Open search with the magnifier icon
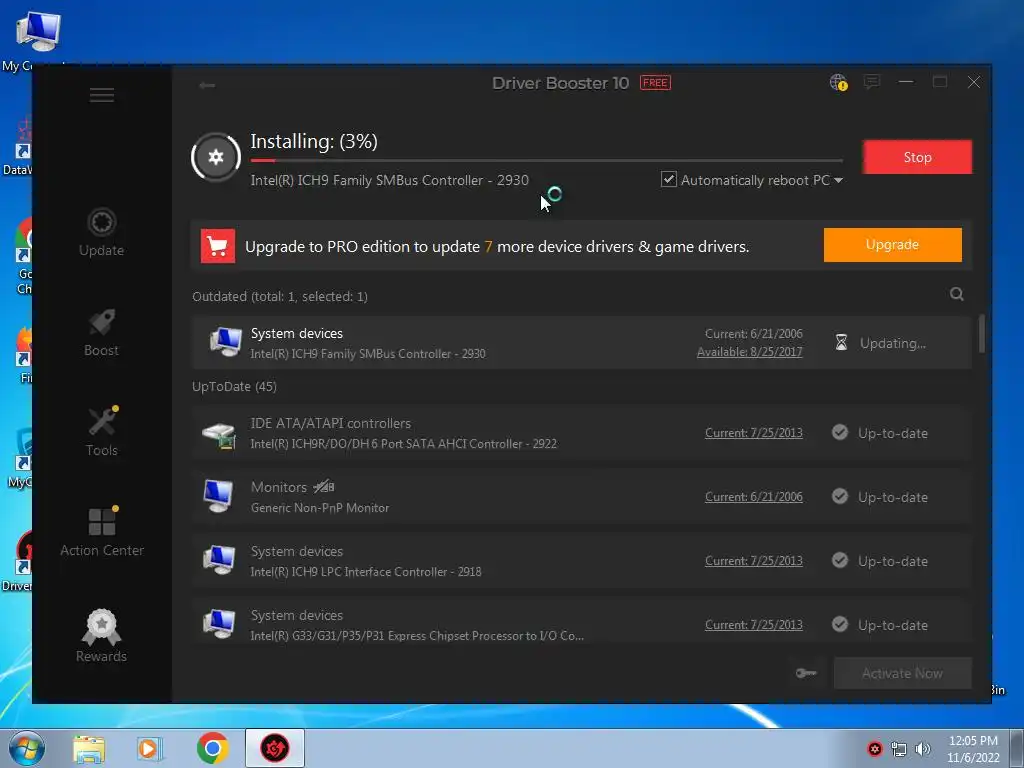 957,294
